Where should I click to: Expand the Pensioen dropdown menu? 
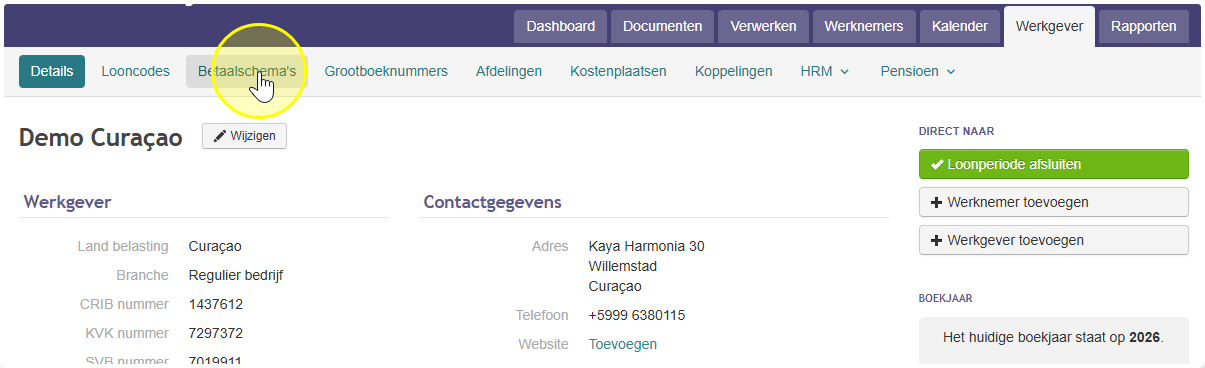918,71
